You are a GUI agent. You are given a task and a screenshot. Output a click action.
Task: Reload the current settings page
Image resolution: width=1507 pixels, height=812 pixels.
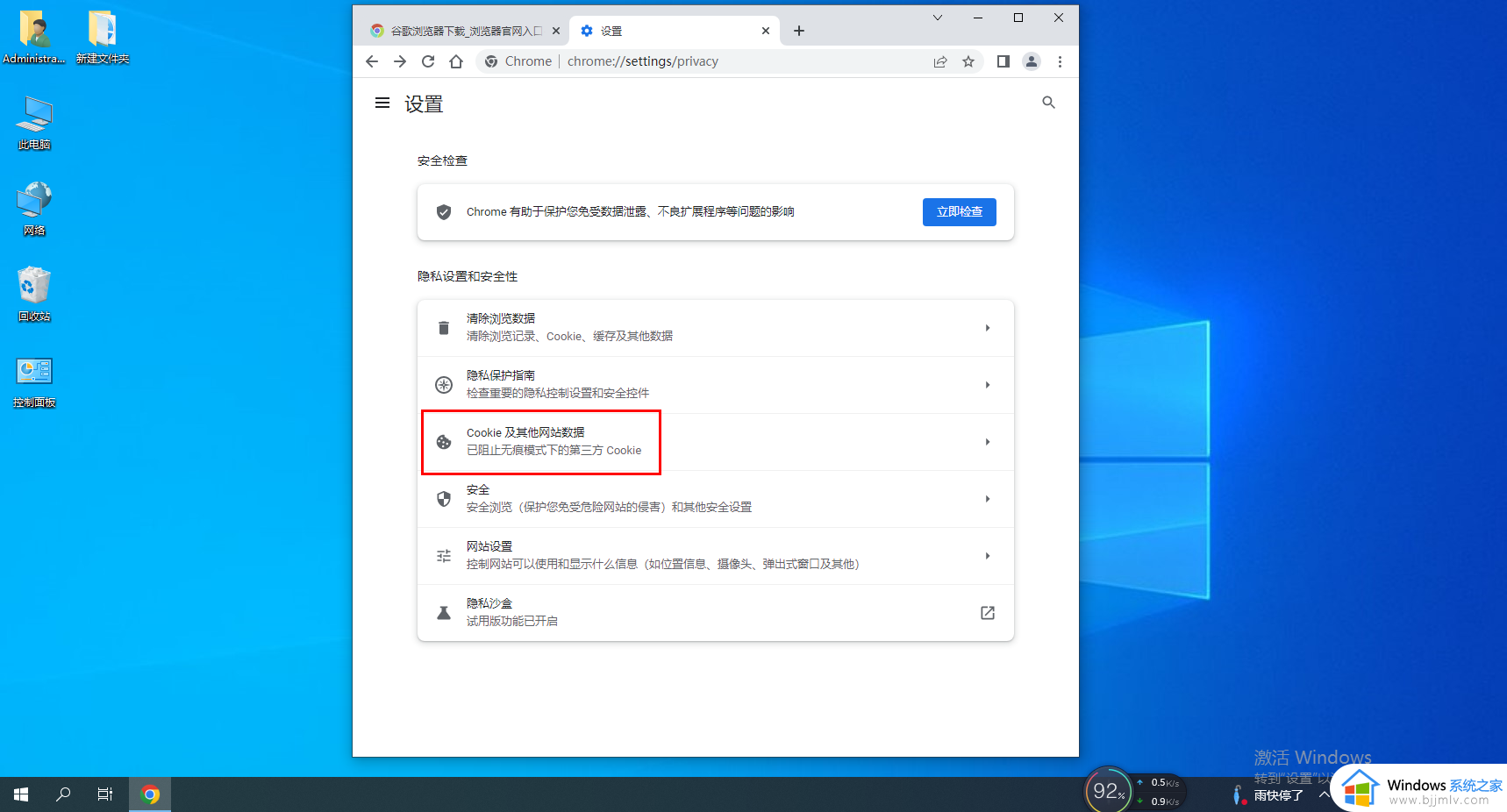428,61
